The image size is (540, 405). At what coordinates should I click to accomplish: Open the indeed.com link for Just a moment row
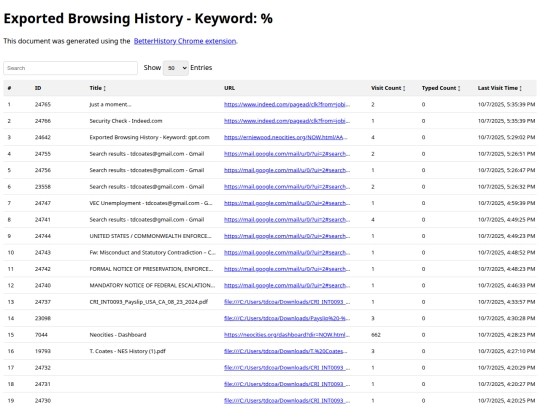(287, 104)
